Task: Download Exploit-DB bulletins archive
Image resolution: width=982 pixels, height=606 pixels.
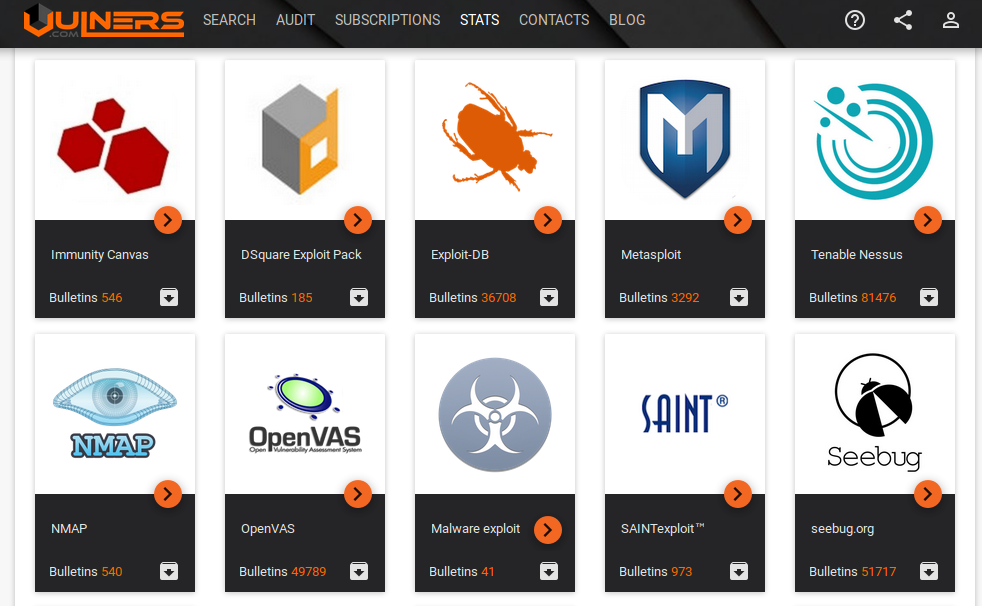Action: pos(549,297)
